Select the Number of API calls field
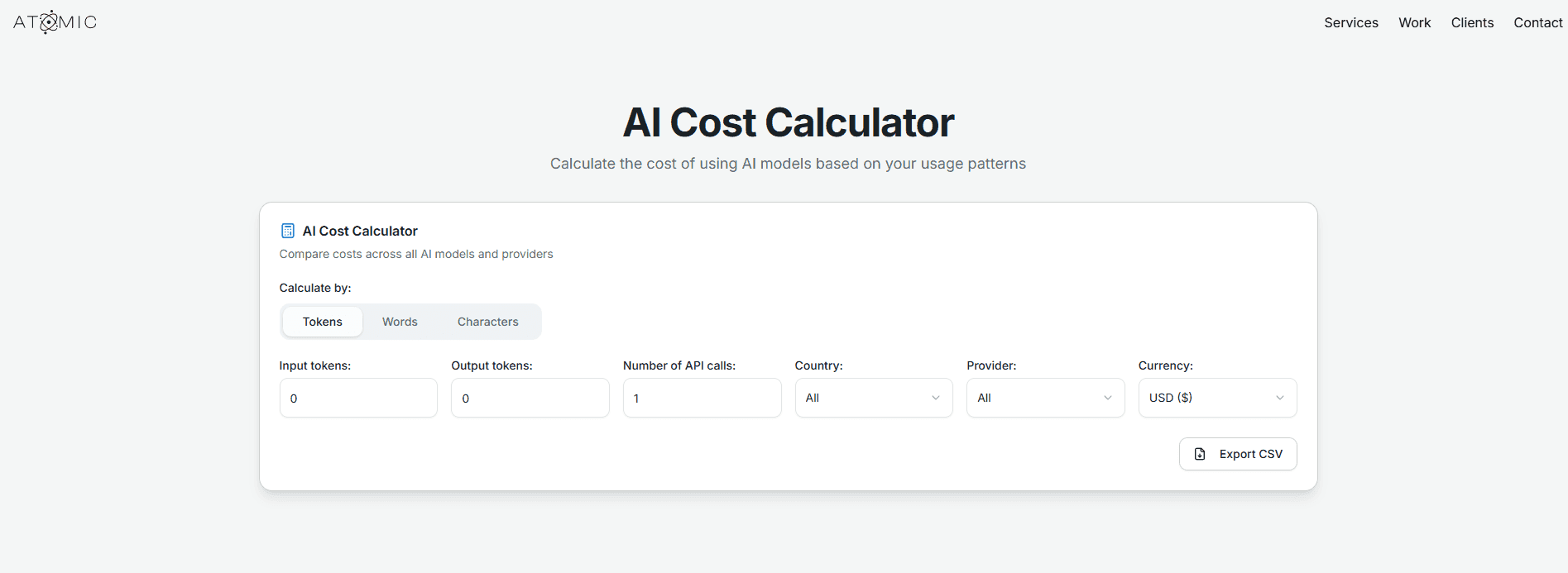This screenshot has width=1568, height=573. tap(702, 398)
